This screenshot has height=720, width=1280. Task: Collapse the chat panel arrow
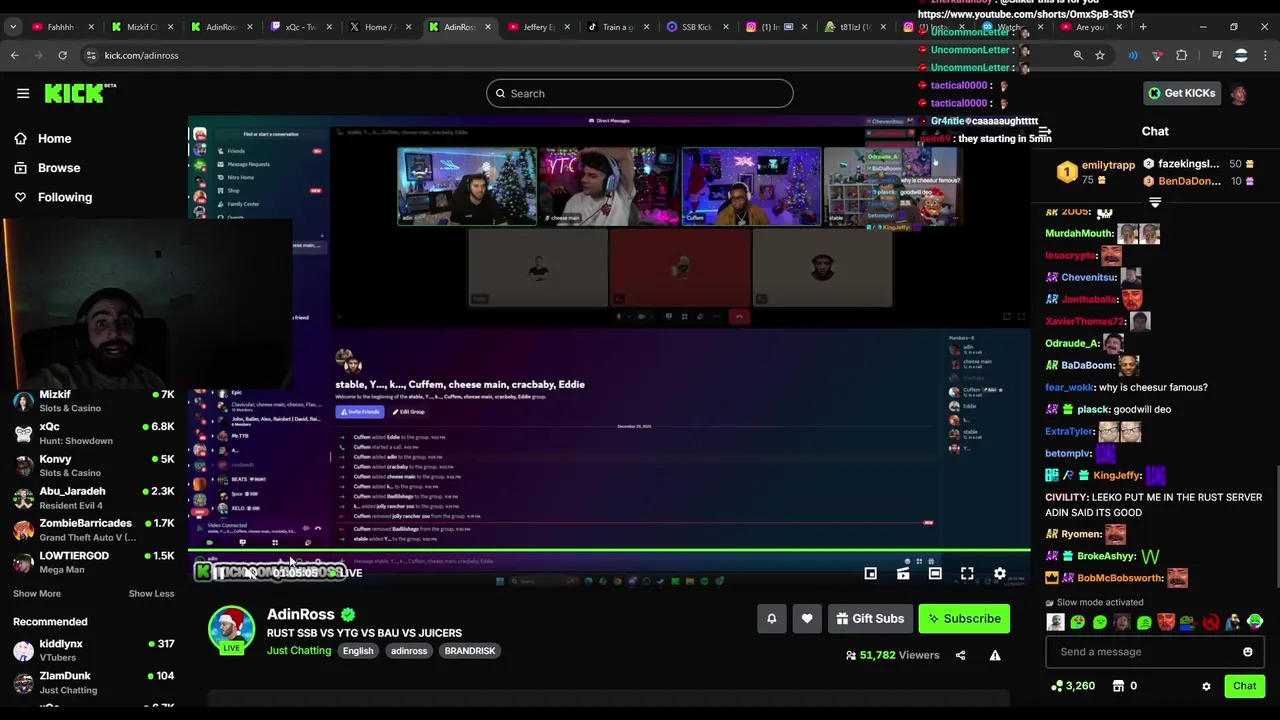tap(1045, 131)
